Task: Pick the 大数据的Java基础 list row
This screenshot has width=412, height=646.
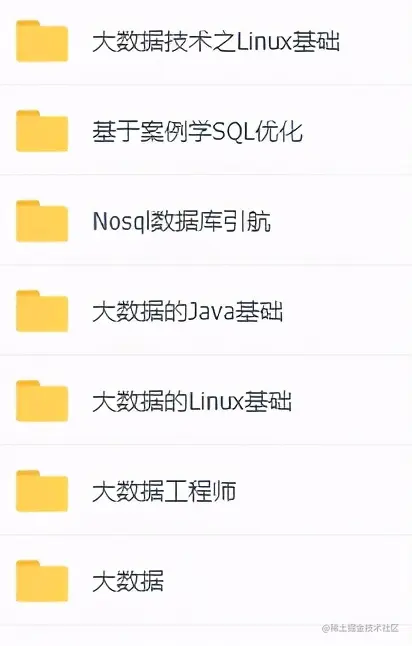Action: 206,310
